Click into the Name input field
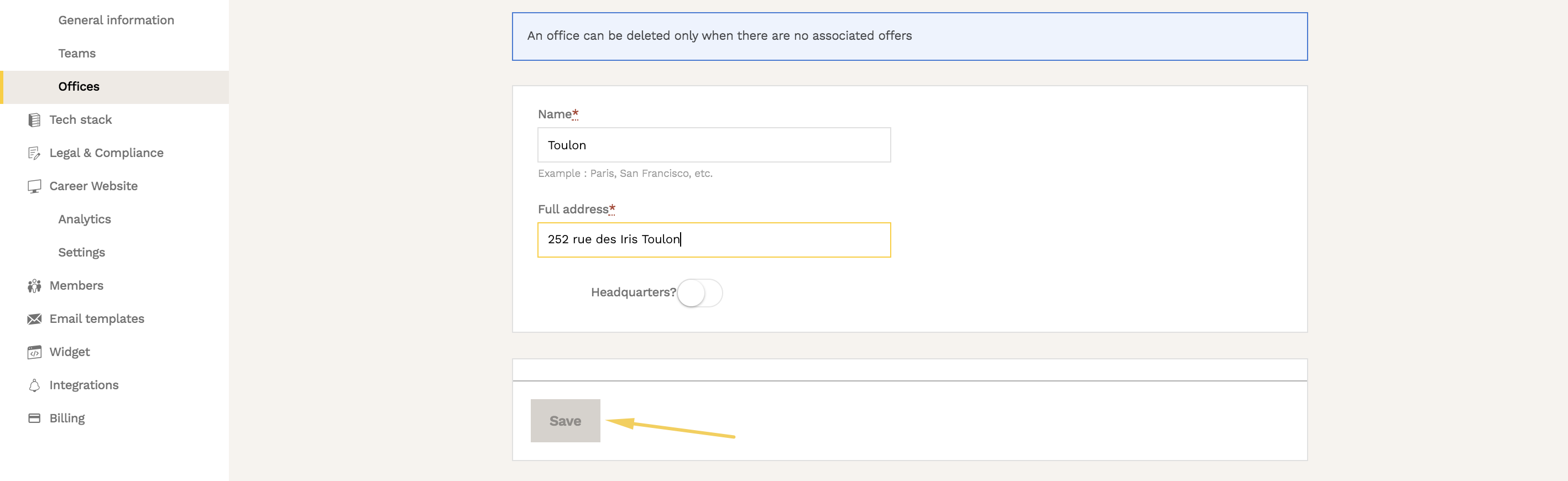1568x481 pixels. (713, 145)
